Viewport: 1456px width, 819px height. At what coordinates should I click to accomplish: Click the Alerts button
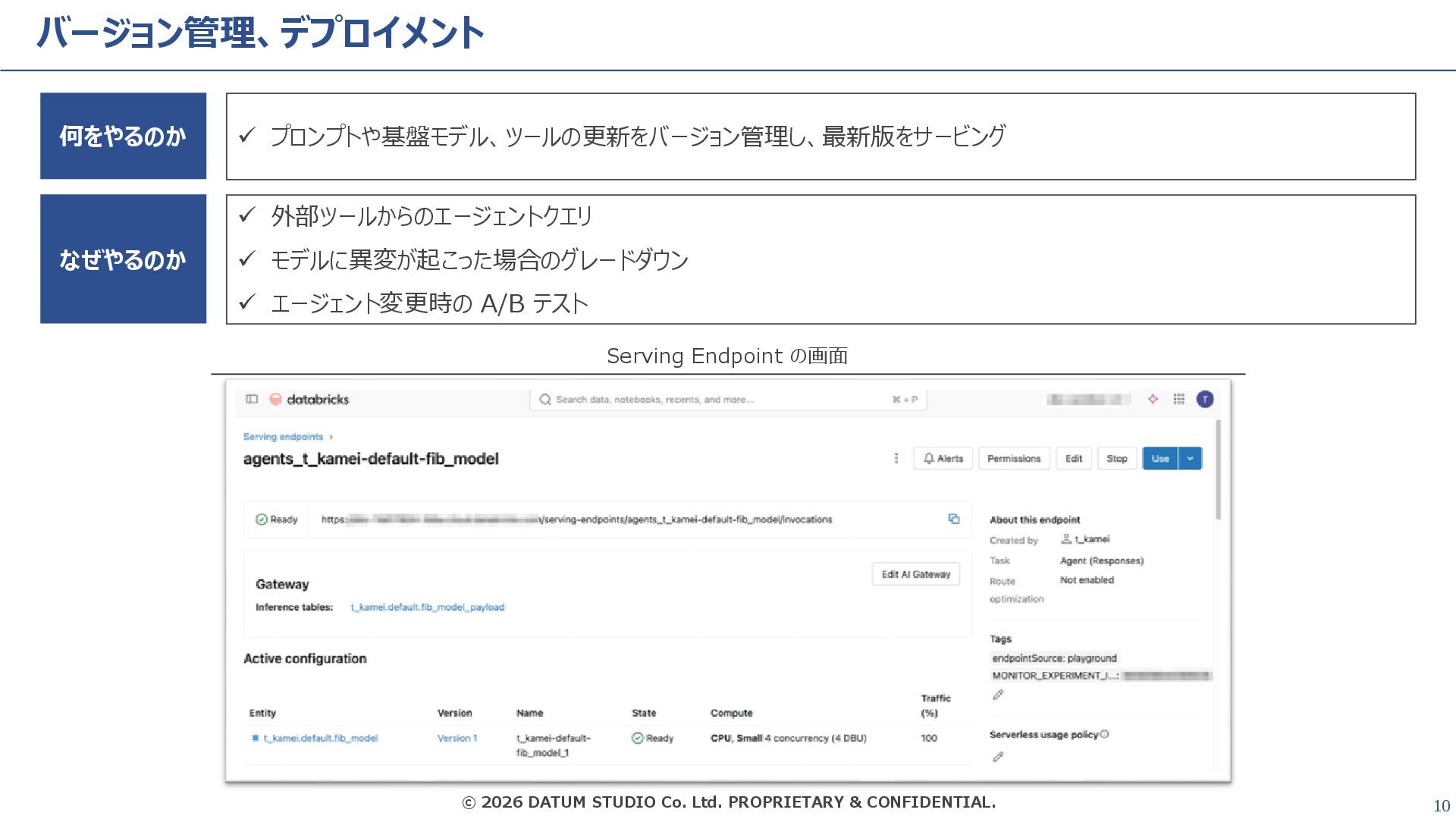[x=943, y=458]
